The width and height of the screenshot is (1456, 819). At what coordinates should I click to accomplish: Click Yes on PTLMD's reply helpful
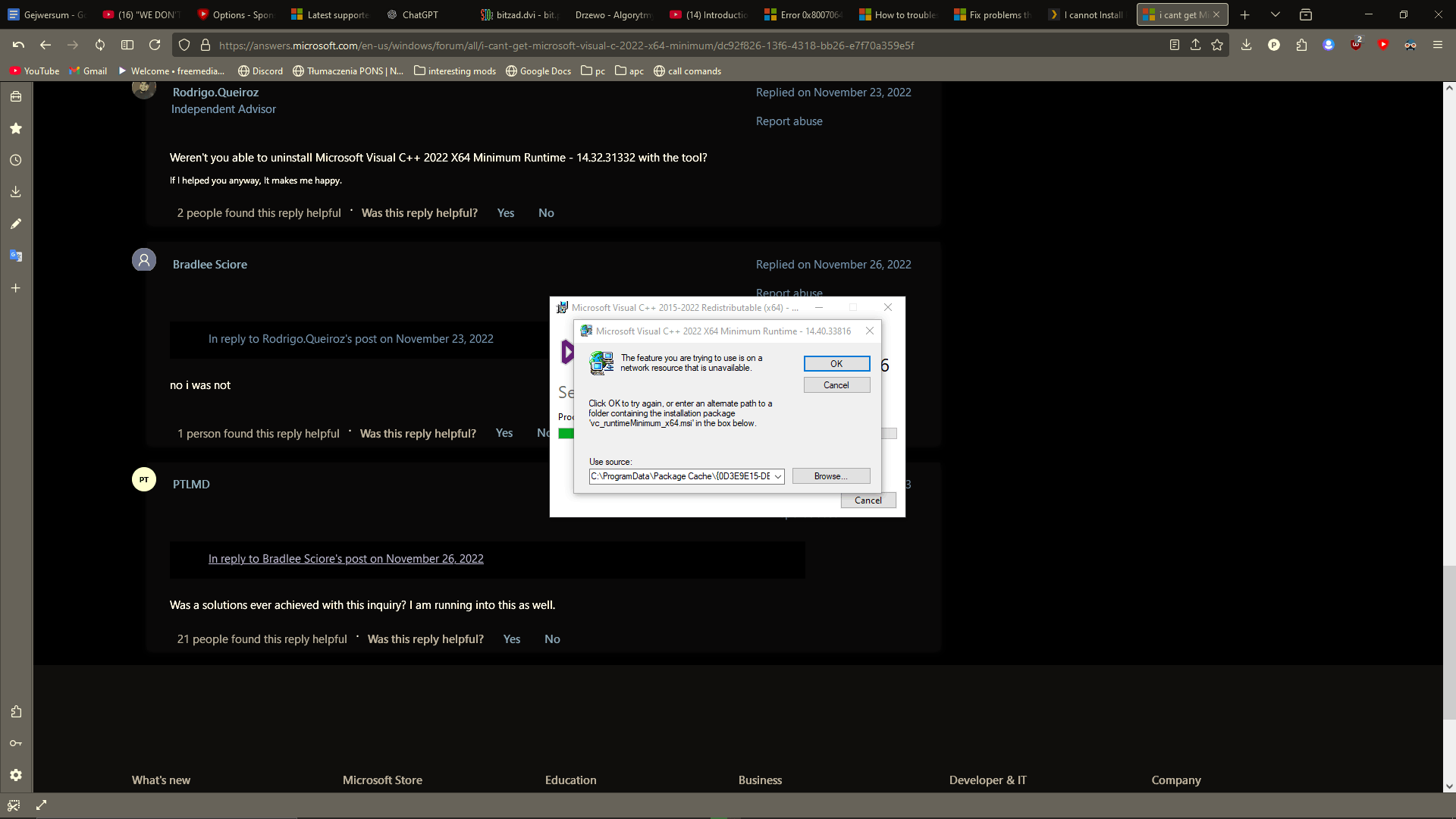pos(512,639)
